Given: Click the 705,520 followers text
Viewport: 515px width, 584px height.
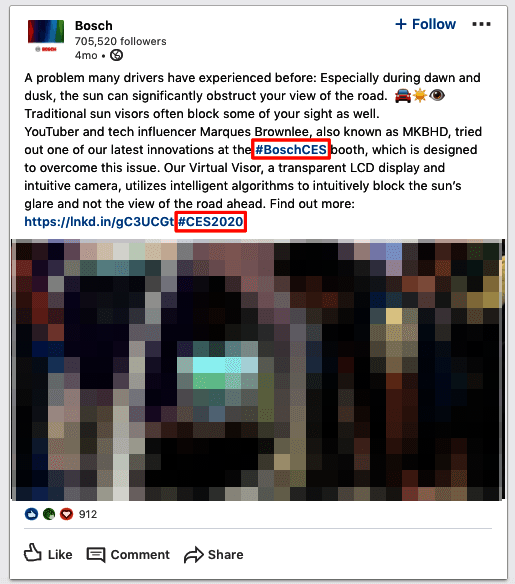Looking at the screenshot, I should pos(121,41).
